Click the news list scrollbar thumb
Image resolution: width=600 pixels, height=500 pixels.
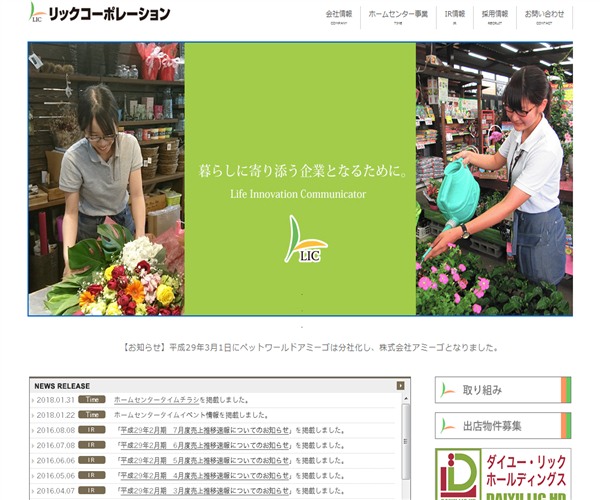[406, 441]
